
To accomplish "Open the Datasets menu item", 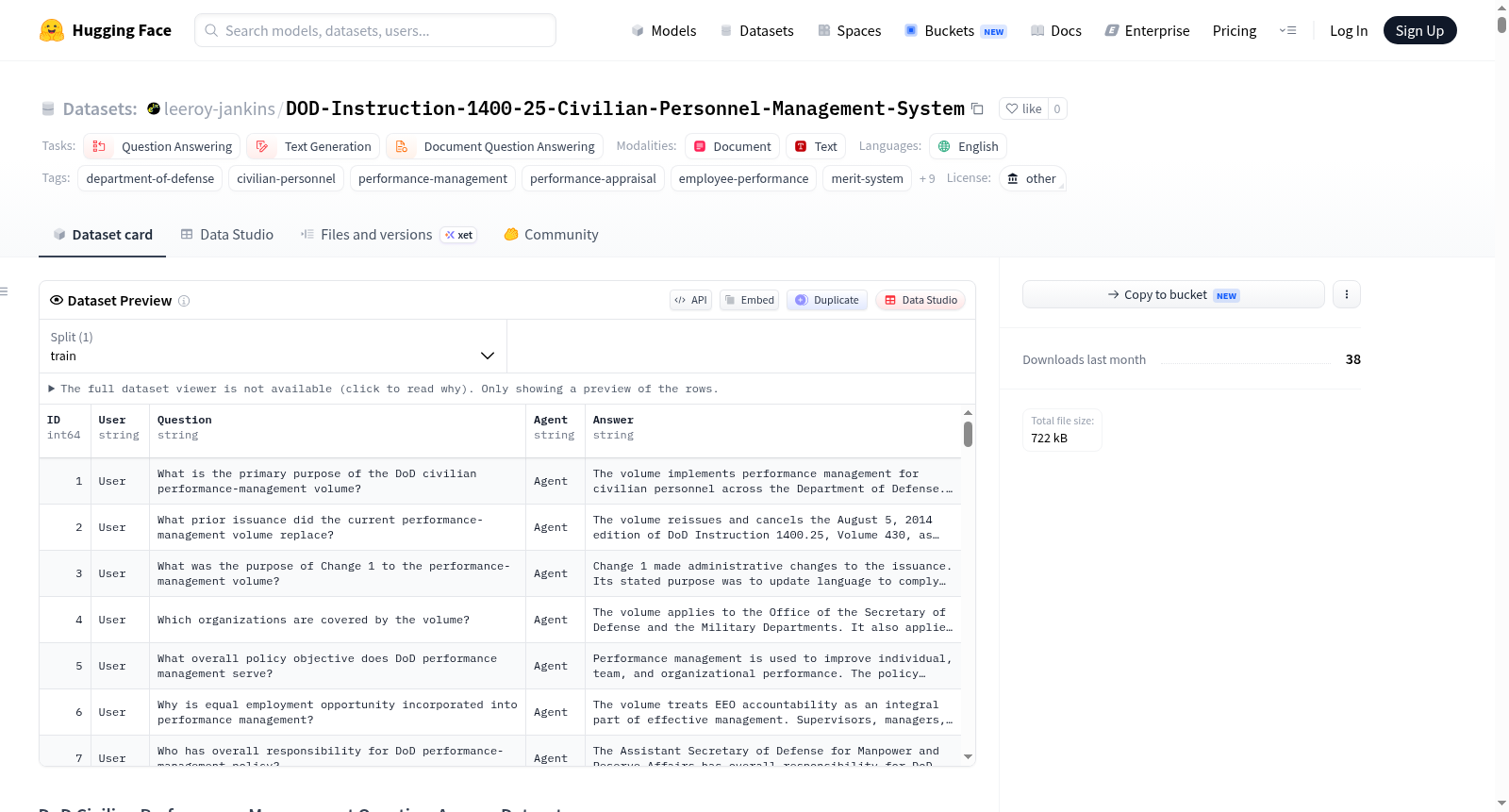I will [756, 30].
